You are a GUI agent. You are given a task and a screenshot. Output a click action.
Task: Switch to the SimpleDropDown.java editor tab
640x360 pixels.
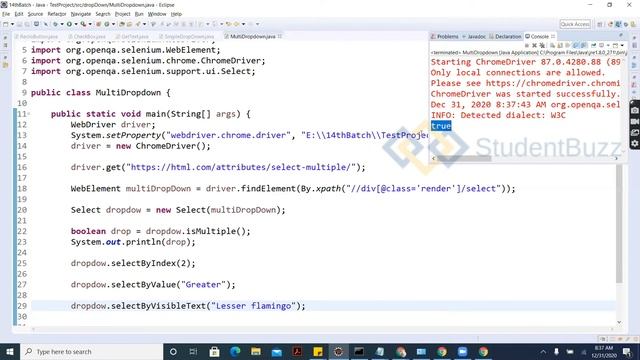[x=187, y=36]
